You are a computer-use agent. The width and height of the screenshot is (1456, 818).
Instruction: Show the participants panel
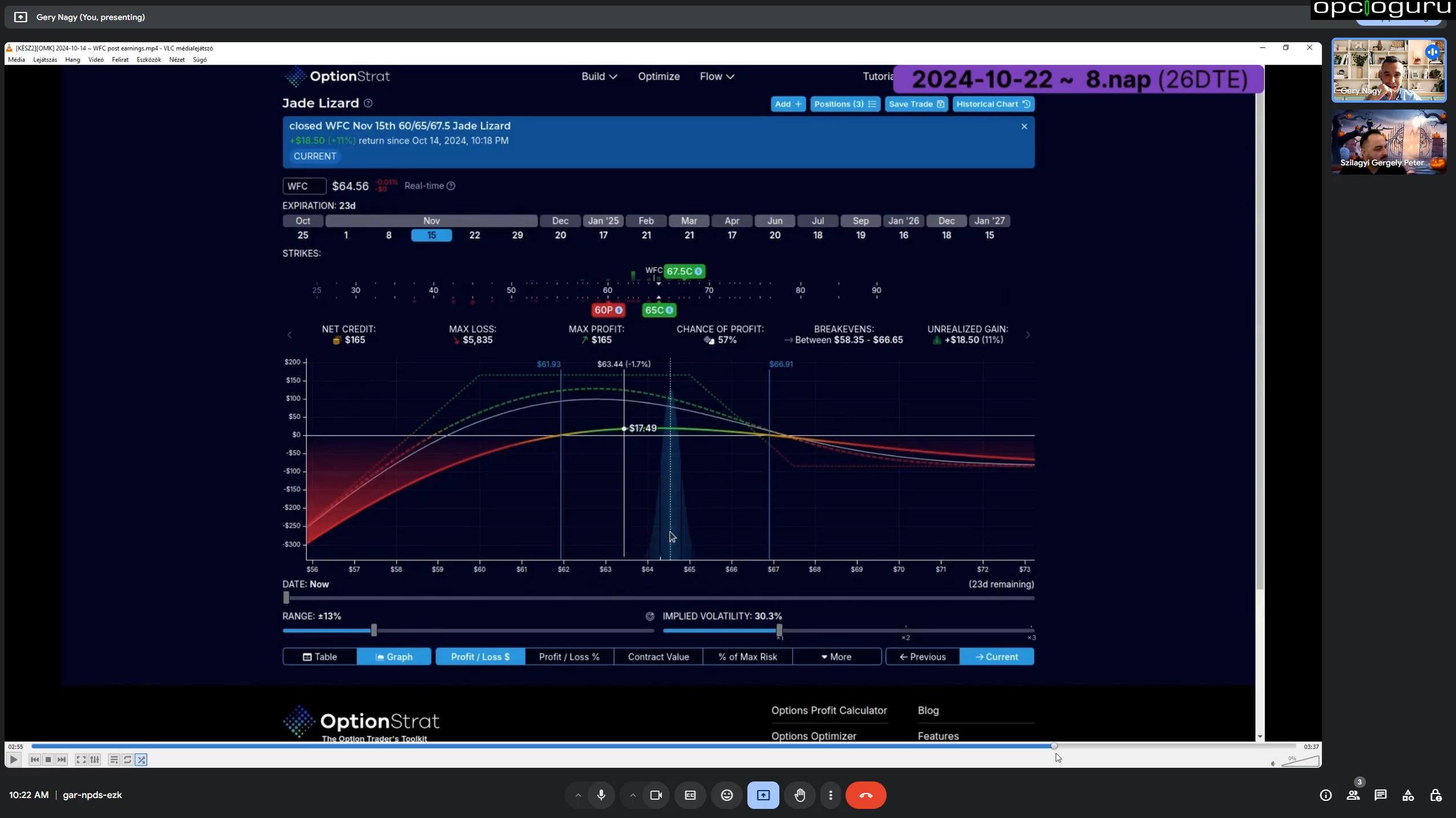pos(1353,795)
